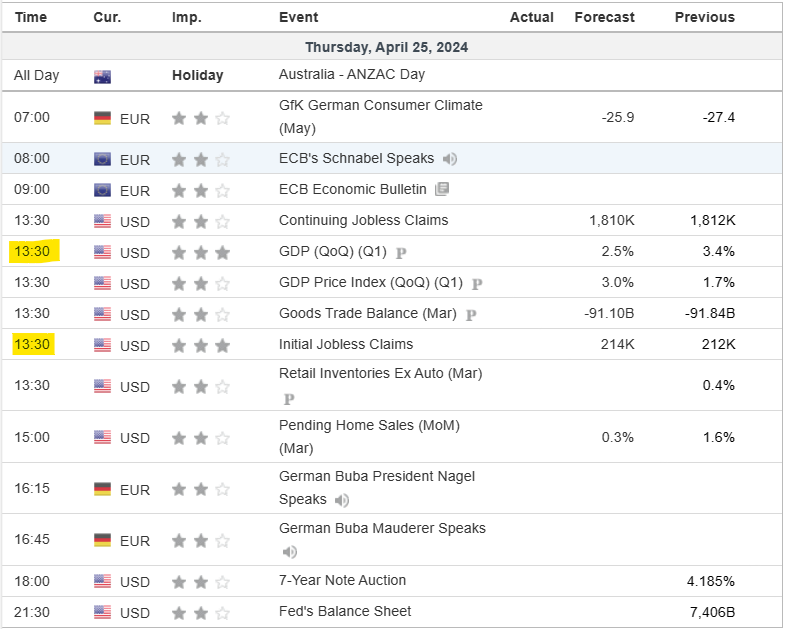Click the importance stars for GDP (QoQ)

(200, 253)
